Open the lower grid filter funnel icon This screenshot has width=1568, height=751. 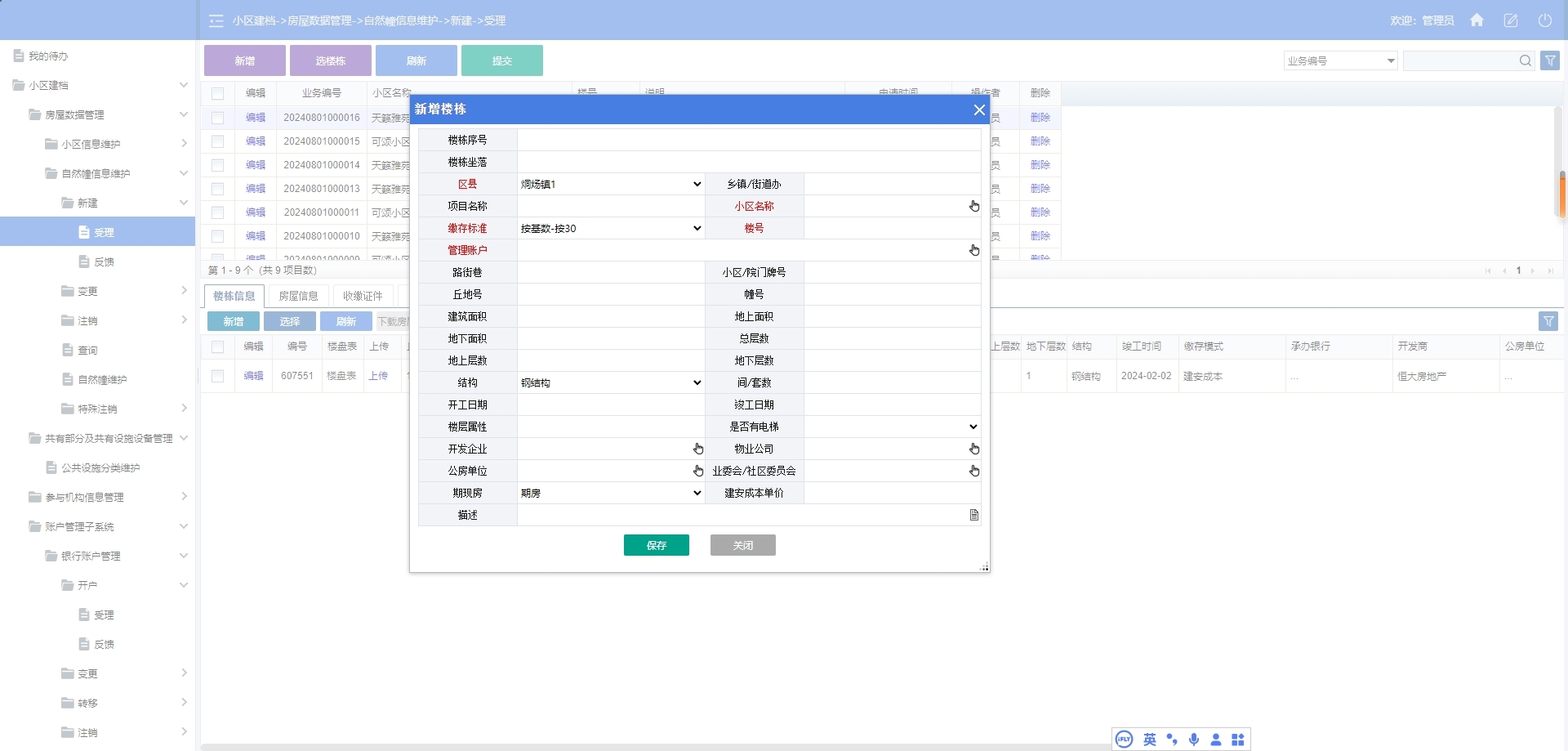[x=1548, y=321]
